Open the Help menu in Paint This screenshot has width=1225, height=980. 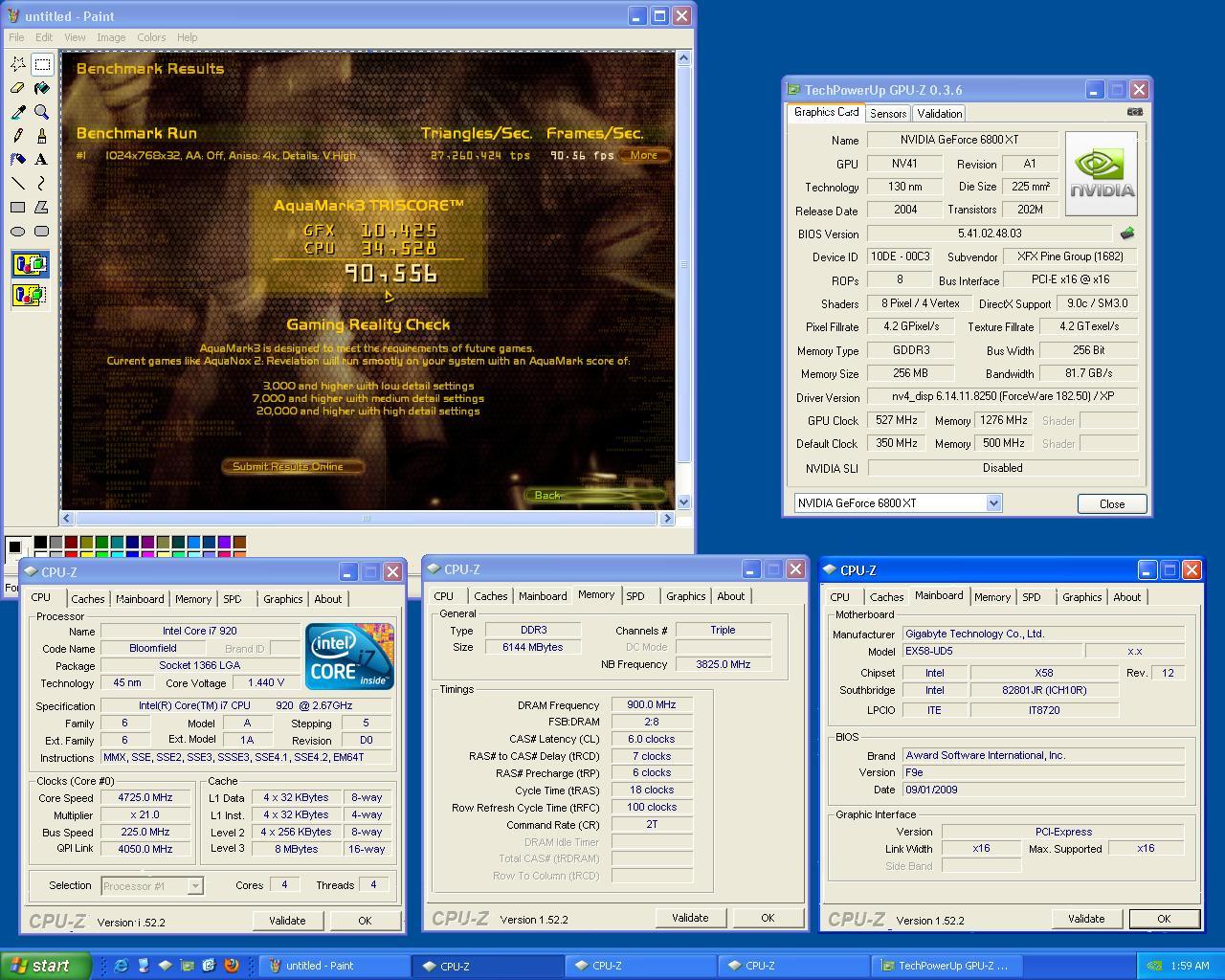tap(187, 37)
